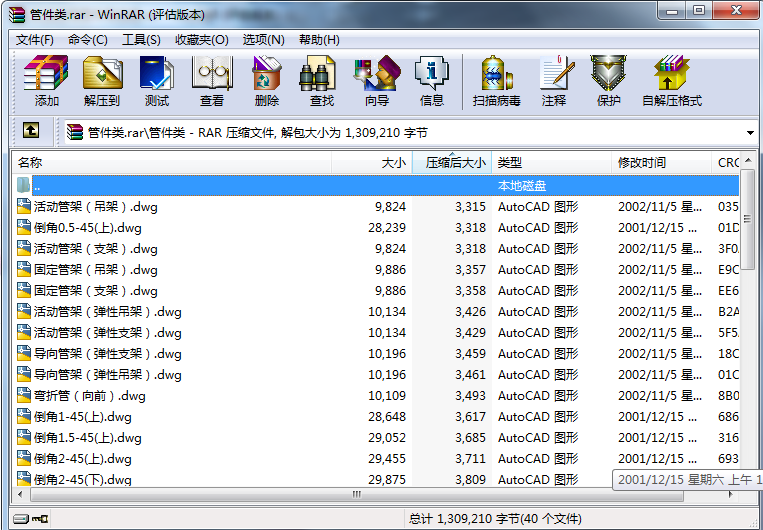The width and height of the screenshot is (763, 530).
Task: Click the 删除 (Delete) toolbar icon
Action: click(x=267, y=81)
